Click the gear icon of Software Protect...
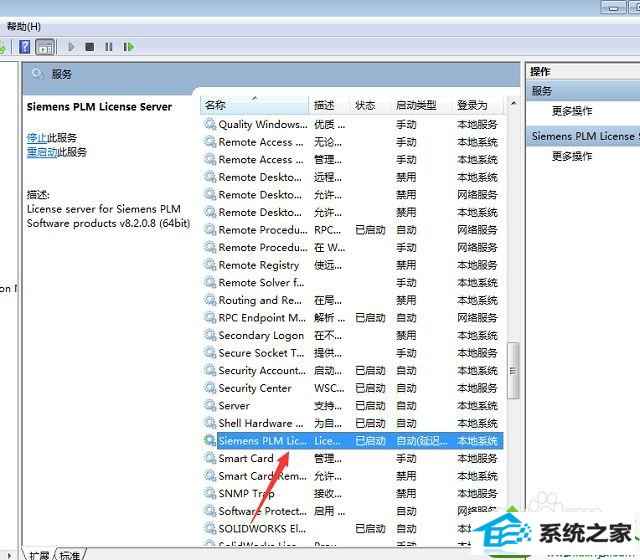Viewport: 640px width, 560px height. (210, 511)
